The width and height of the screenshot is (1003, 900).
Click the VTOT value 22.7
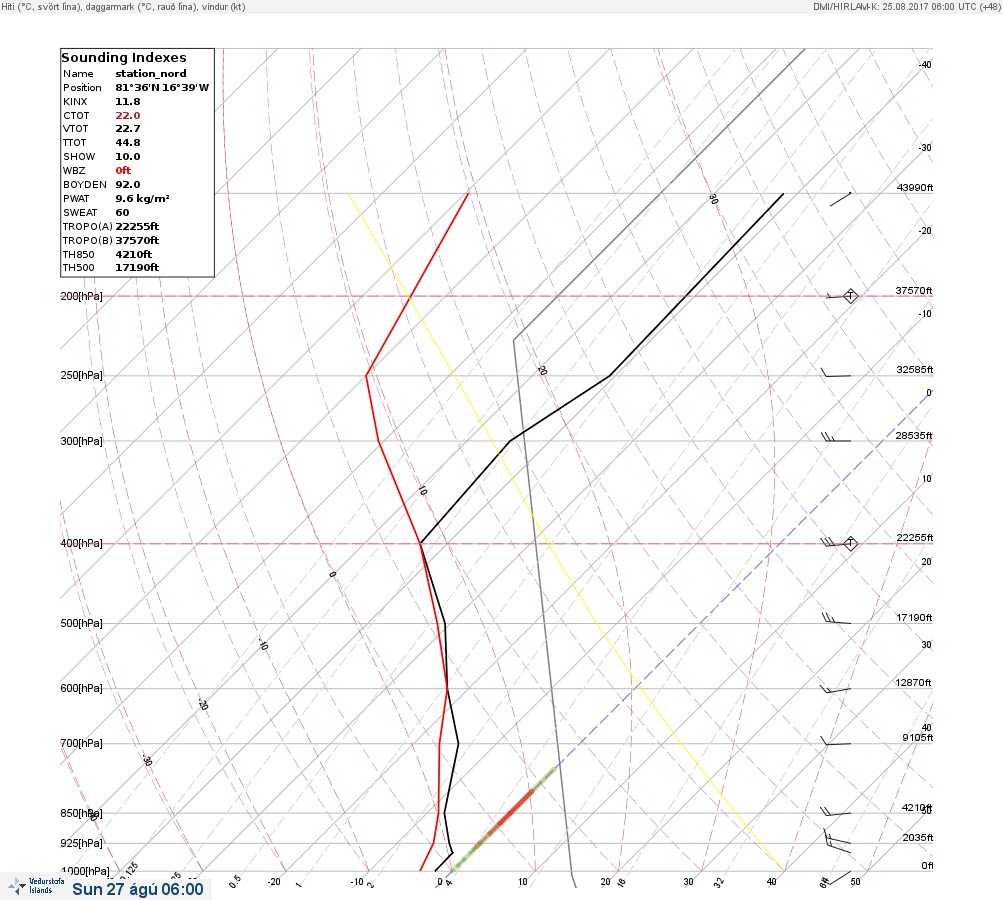point(128,129)
